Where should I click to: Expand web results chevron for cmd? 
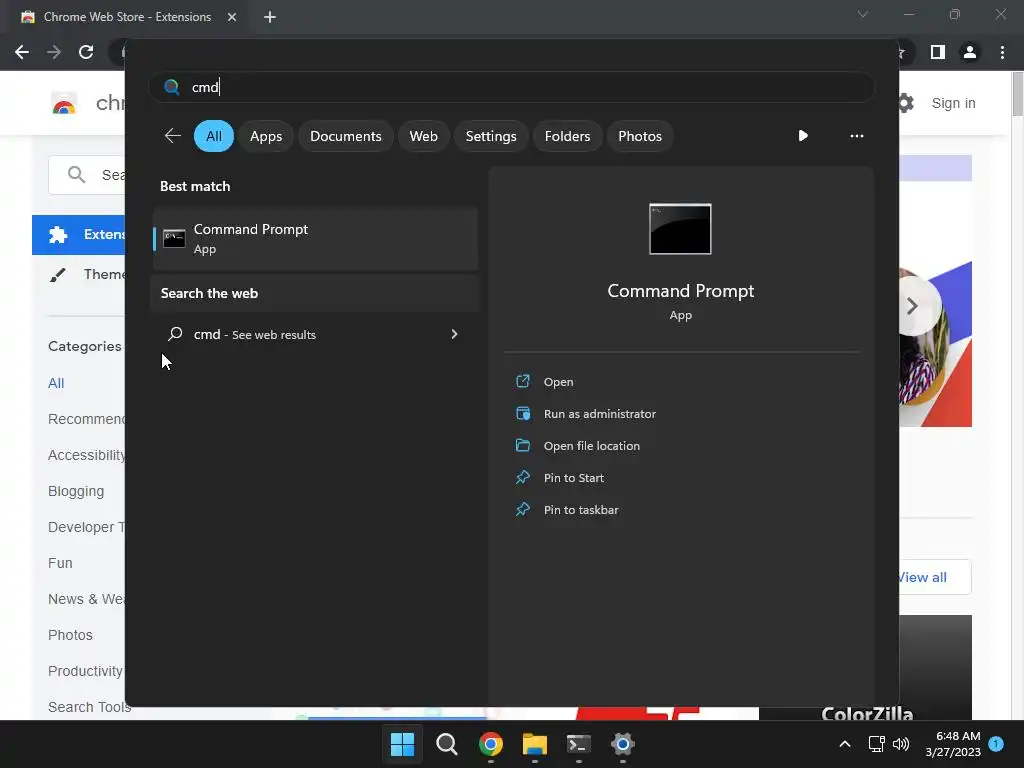click(454, 334)
